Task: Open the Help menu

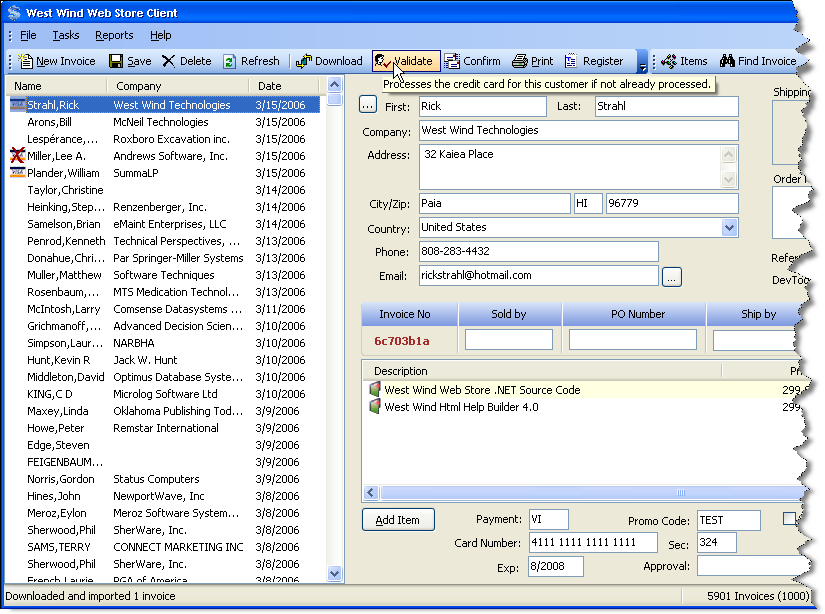Action: [160, 35]
